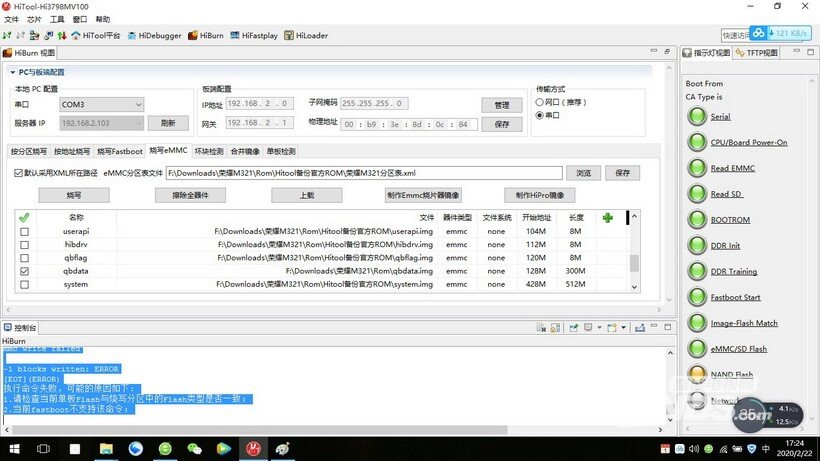The height and width of the screenshot is (461, 820).
Task: Click the display selected console icon
Action: (588, 328)
